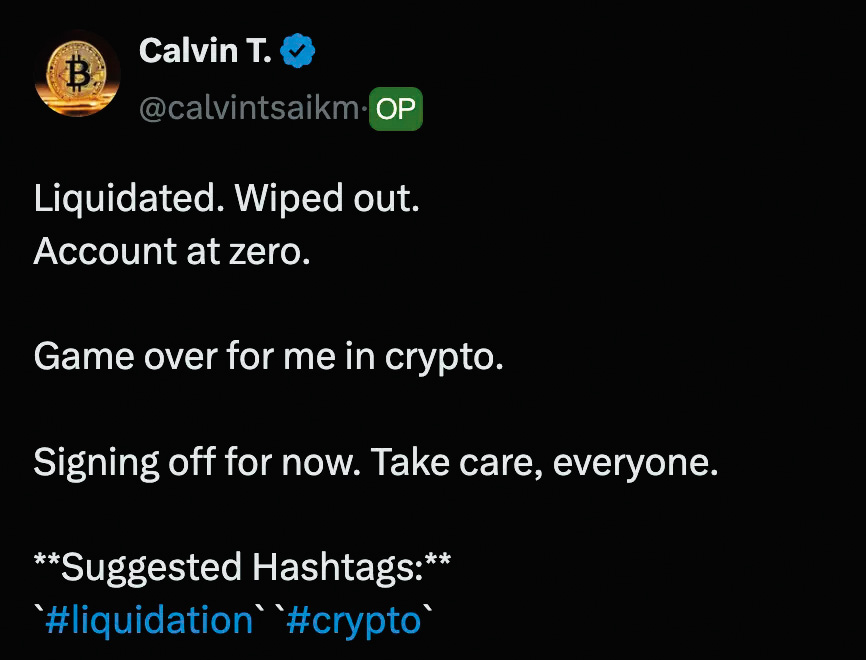Click the blue verified checkmark badge
866x660 pixels.
click(299, 50)
